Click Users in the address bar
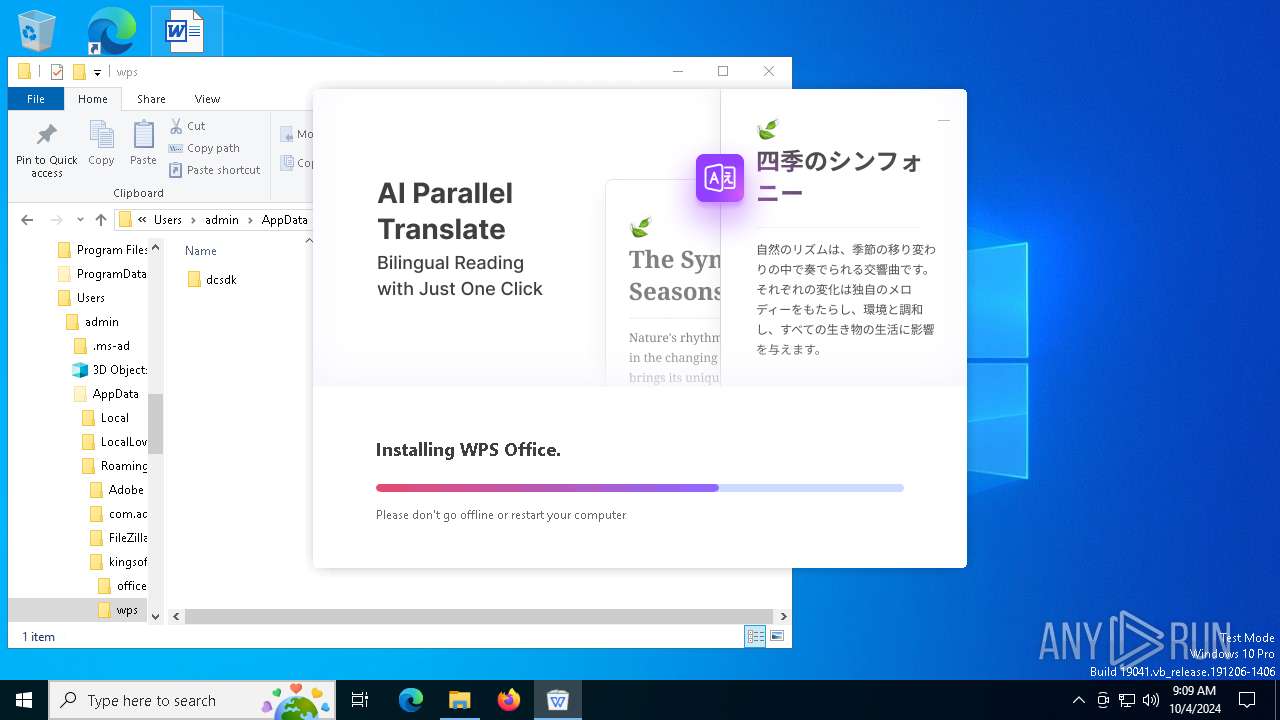 [168, 220]
